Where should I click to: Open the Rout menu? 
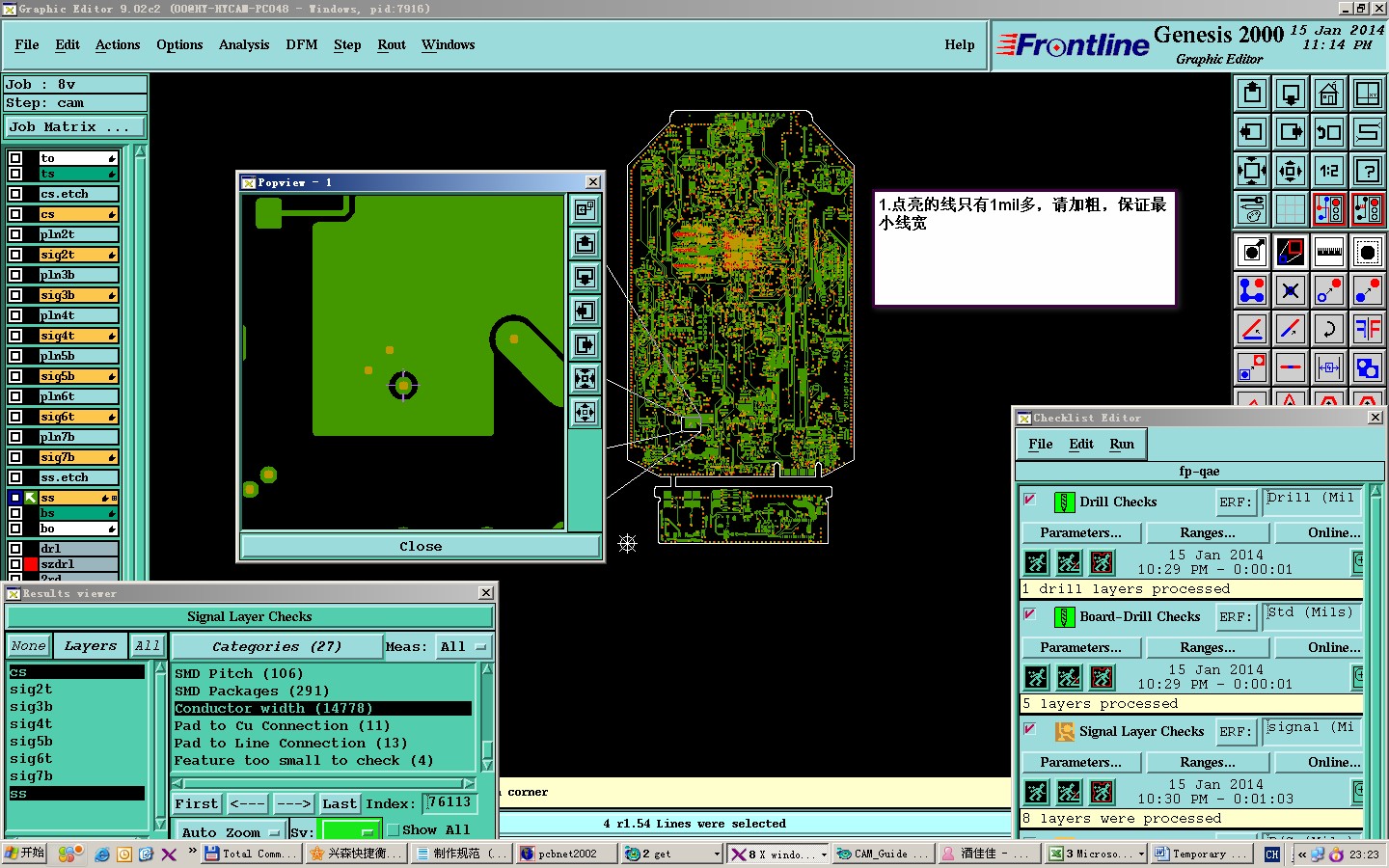(392, 44)
